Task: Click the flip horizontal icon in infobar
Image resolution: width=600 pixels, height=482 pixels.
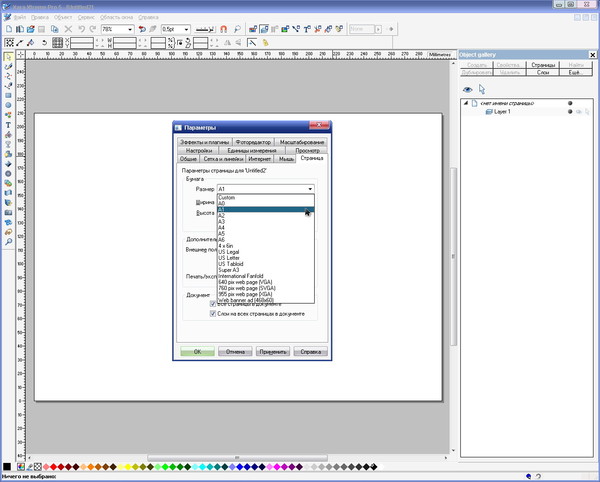Action: pyautogui.click(x=227, y=43)
